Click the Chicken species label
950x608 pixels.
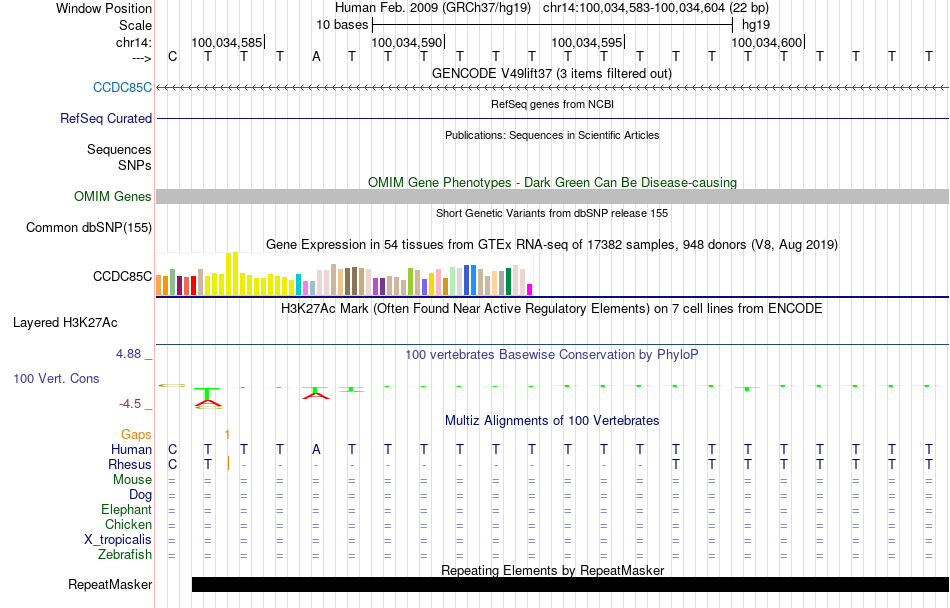coord(128,524)
